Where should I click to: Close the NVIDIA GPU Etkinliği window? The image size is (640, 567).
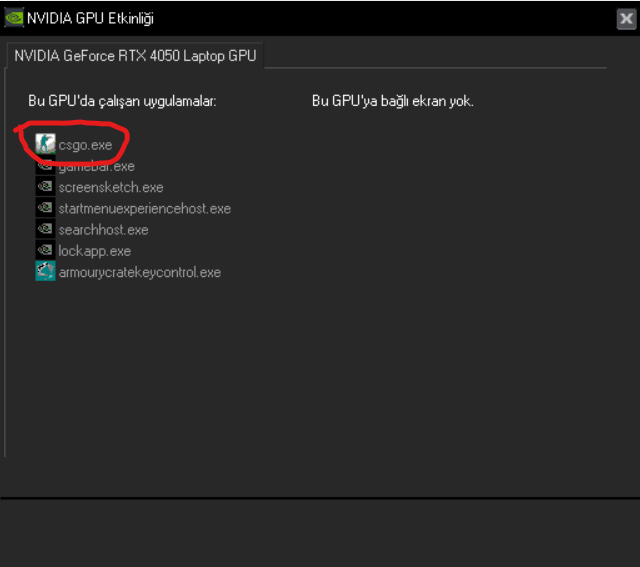[626, 19]
